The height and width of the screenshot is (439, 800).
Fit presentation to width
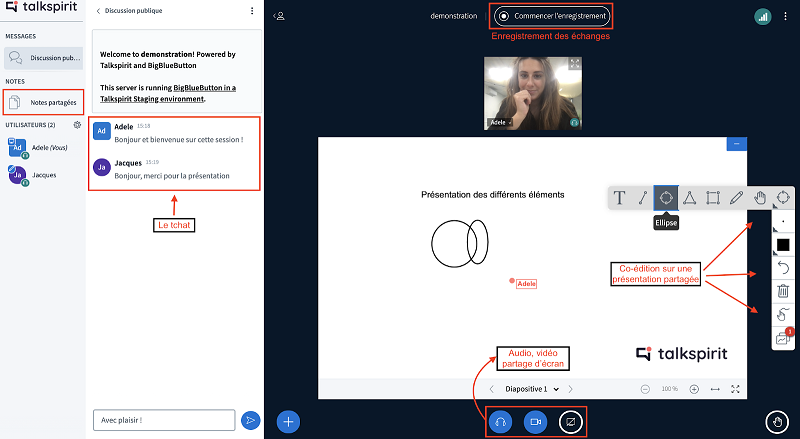715,389
